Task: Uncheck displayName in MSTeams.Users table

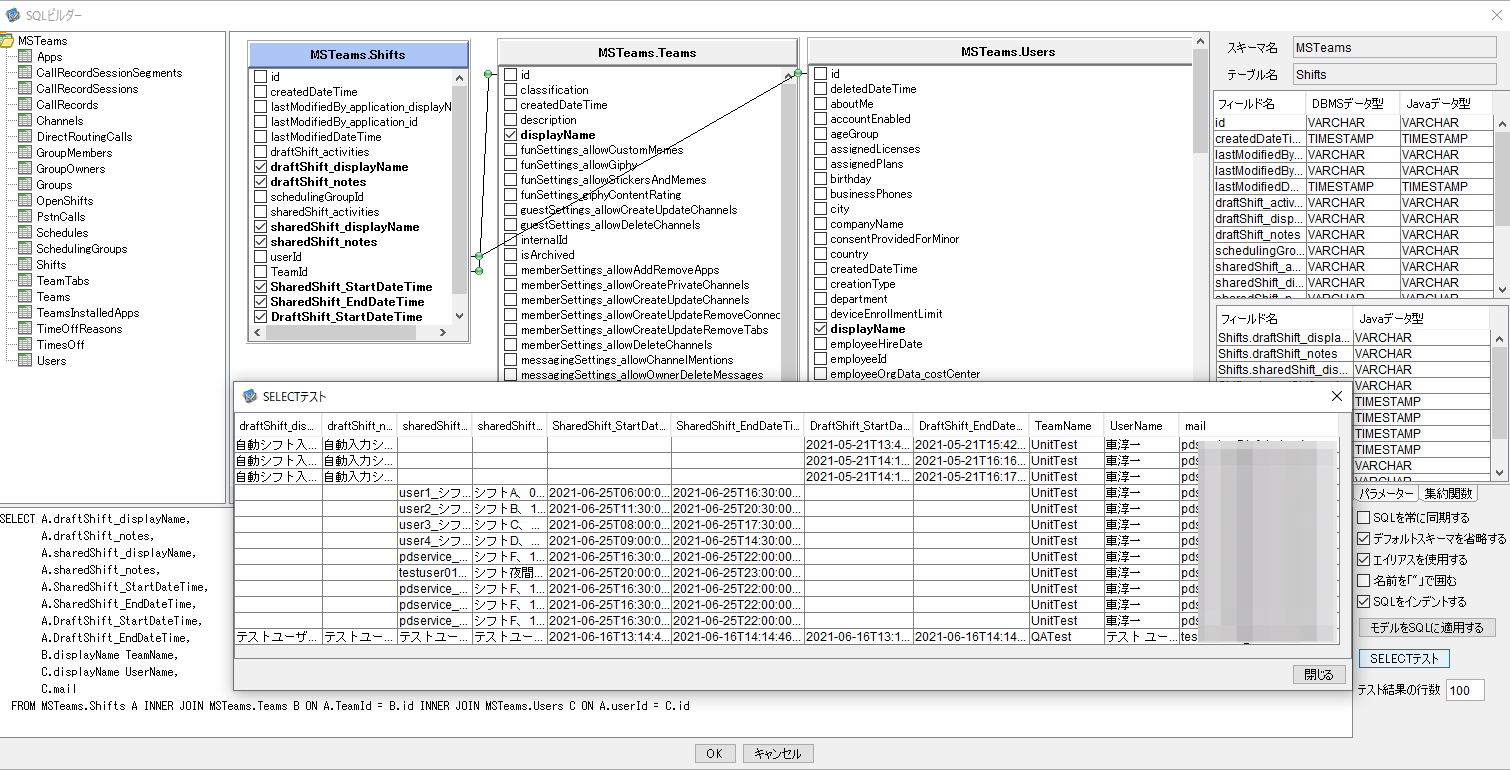Action: (x=820, y=329)
